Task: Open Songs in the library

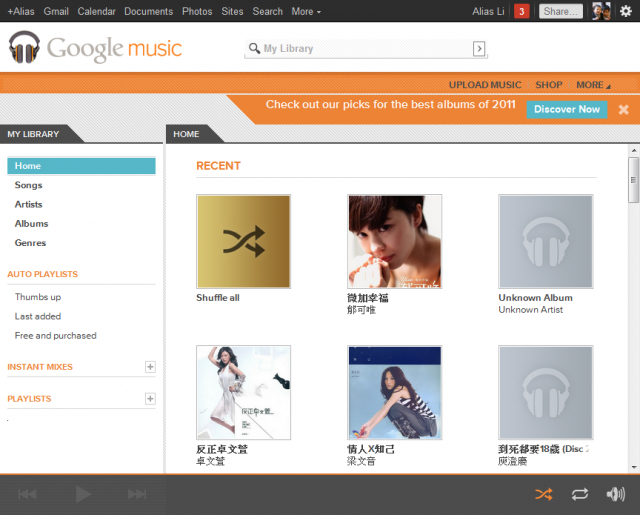Action: (x=29, y=185)
